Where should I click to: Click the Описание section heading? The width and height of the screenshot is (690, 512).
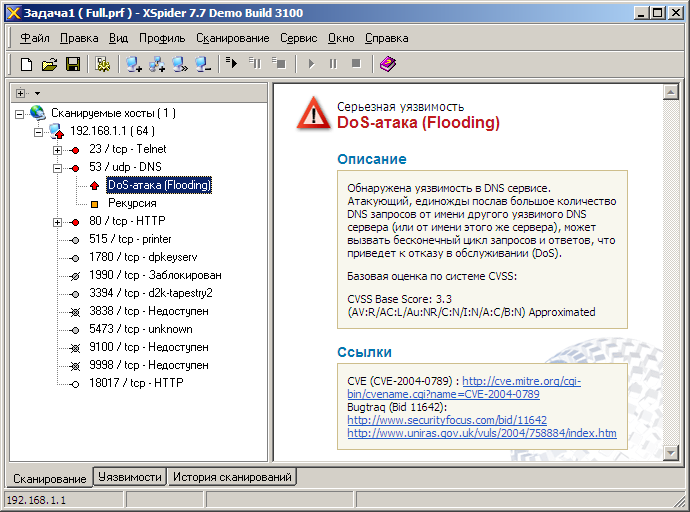(372, 159)
